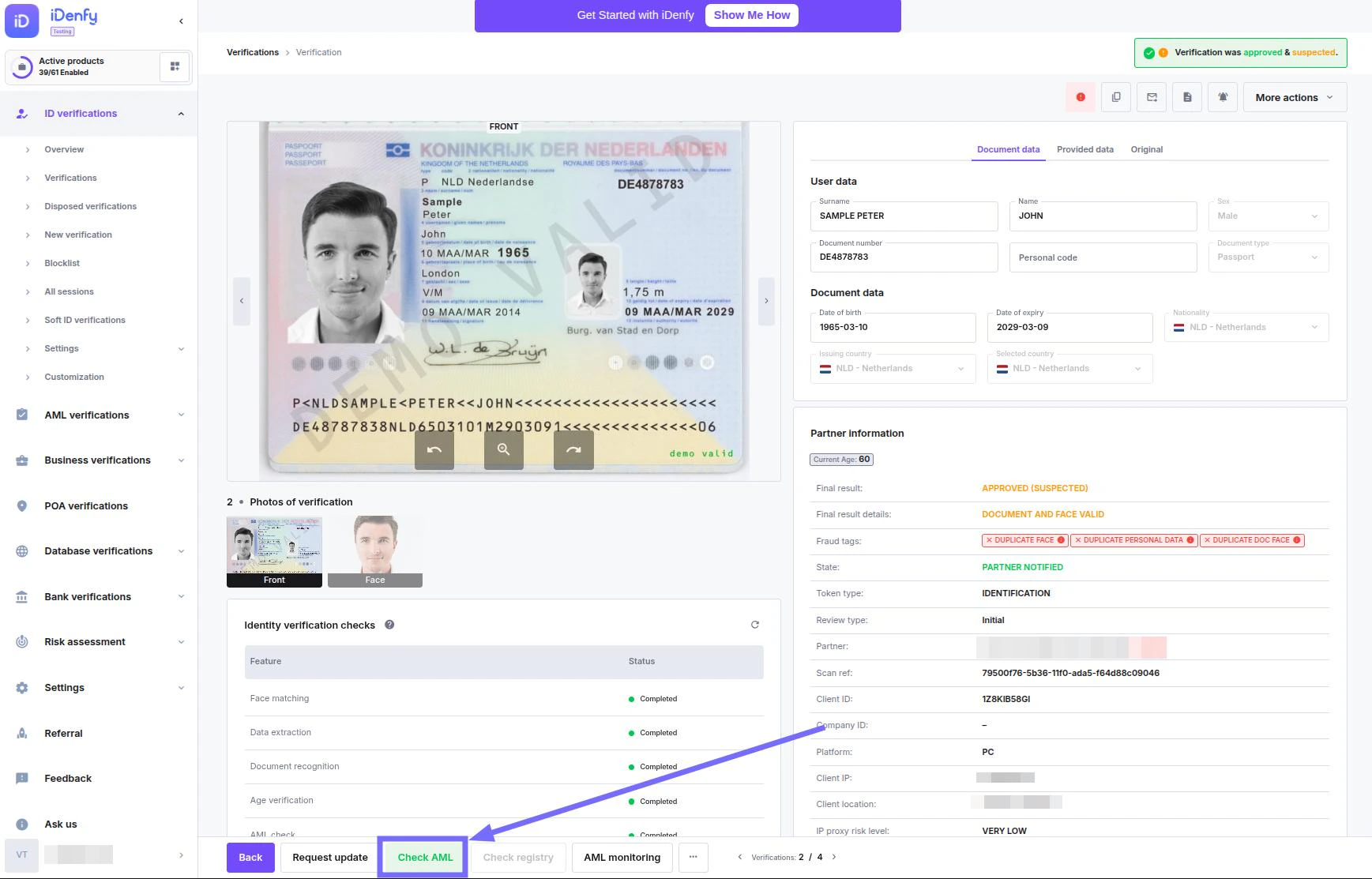
Task: Select the Face photo thumbnail
Action: [x=375, y=551]
